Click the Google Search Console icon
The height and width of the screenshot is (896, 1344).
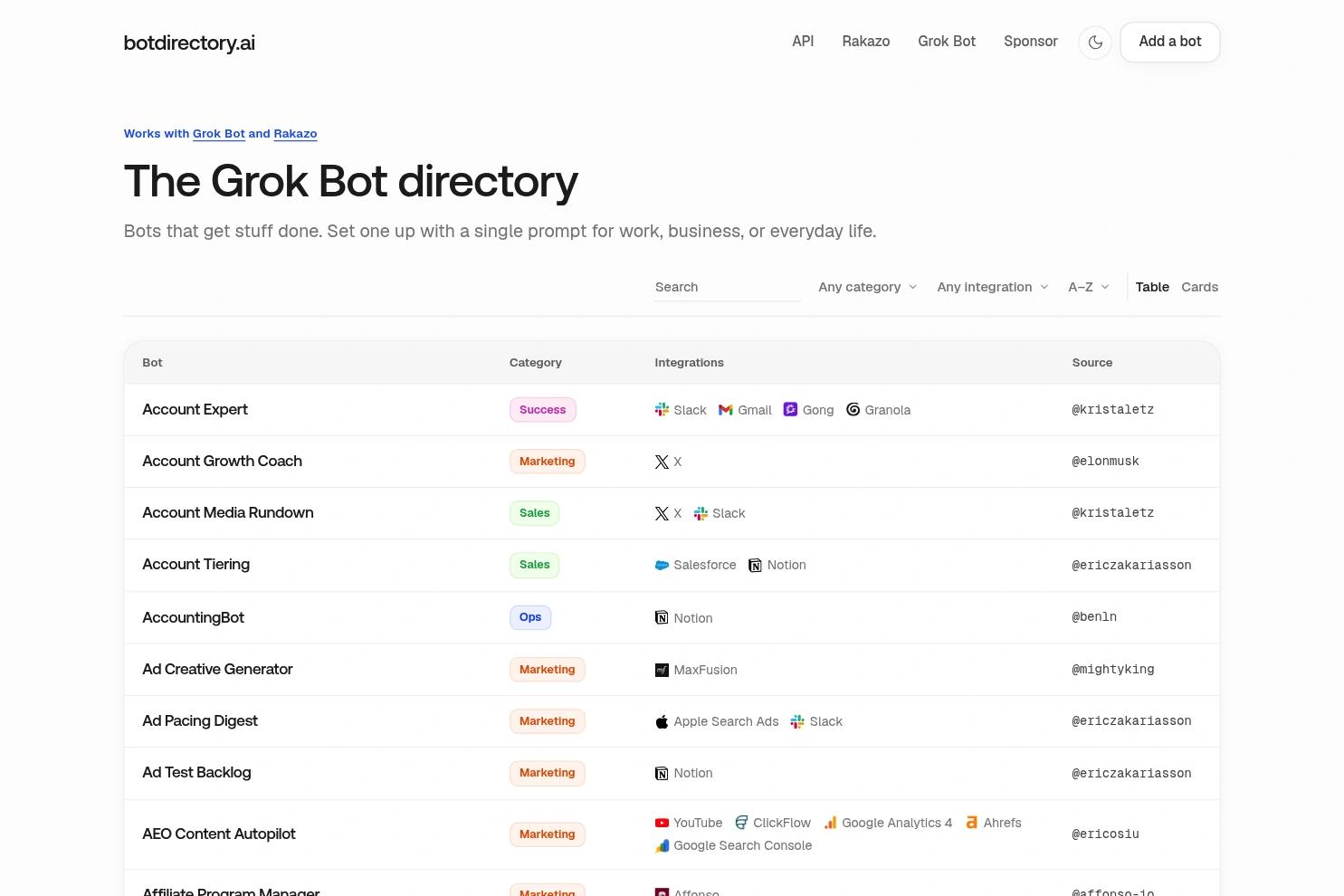coord(662,845)
